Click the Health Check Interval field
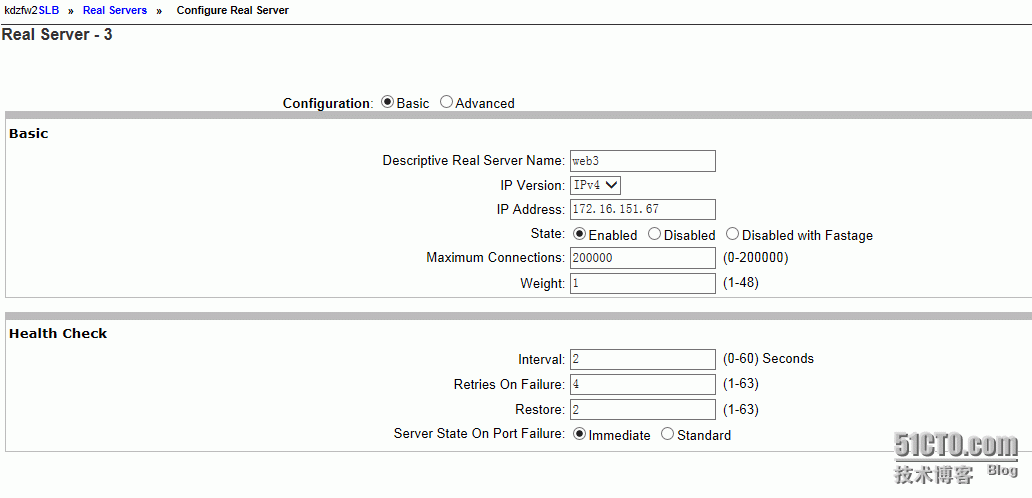The height and width of the screenshot is (498, 1032). point(643,359)
